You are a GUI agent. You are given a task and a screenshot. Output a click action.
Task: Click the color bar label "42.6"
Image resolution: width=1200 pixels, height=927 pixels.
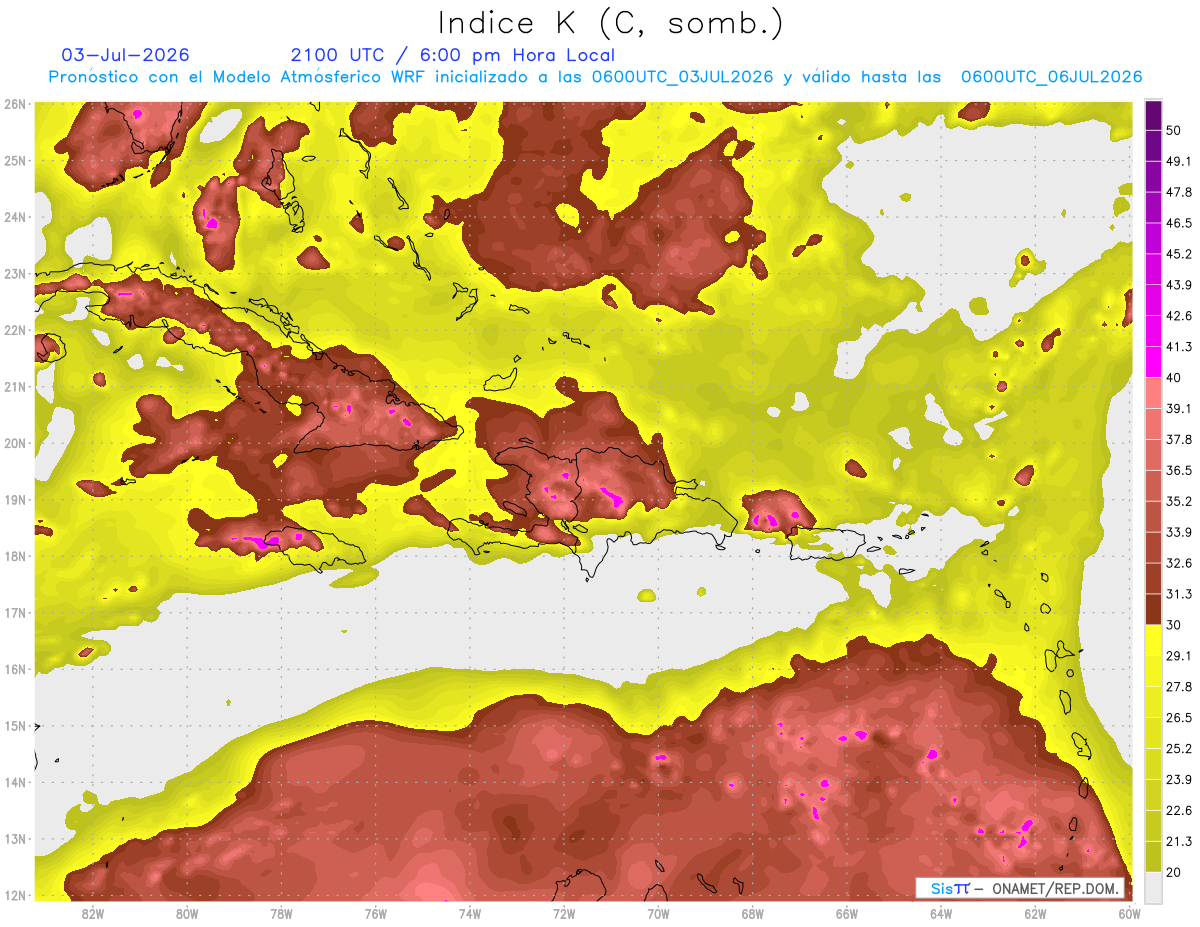[1179, 316]
